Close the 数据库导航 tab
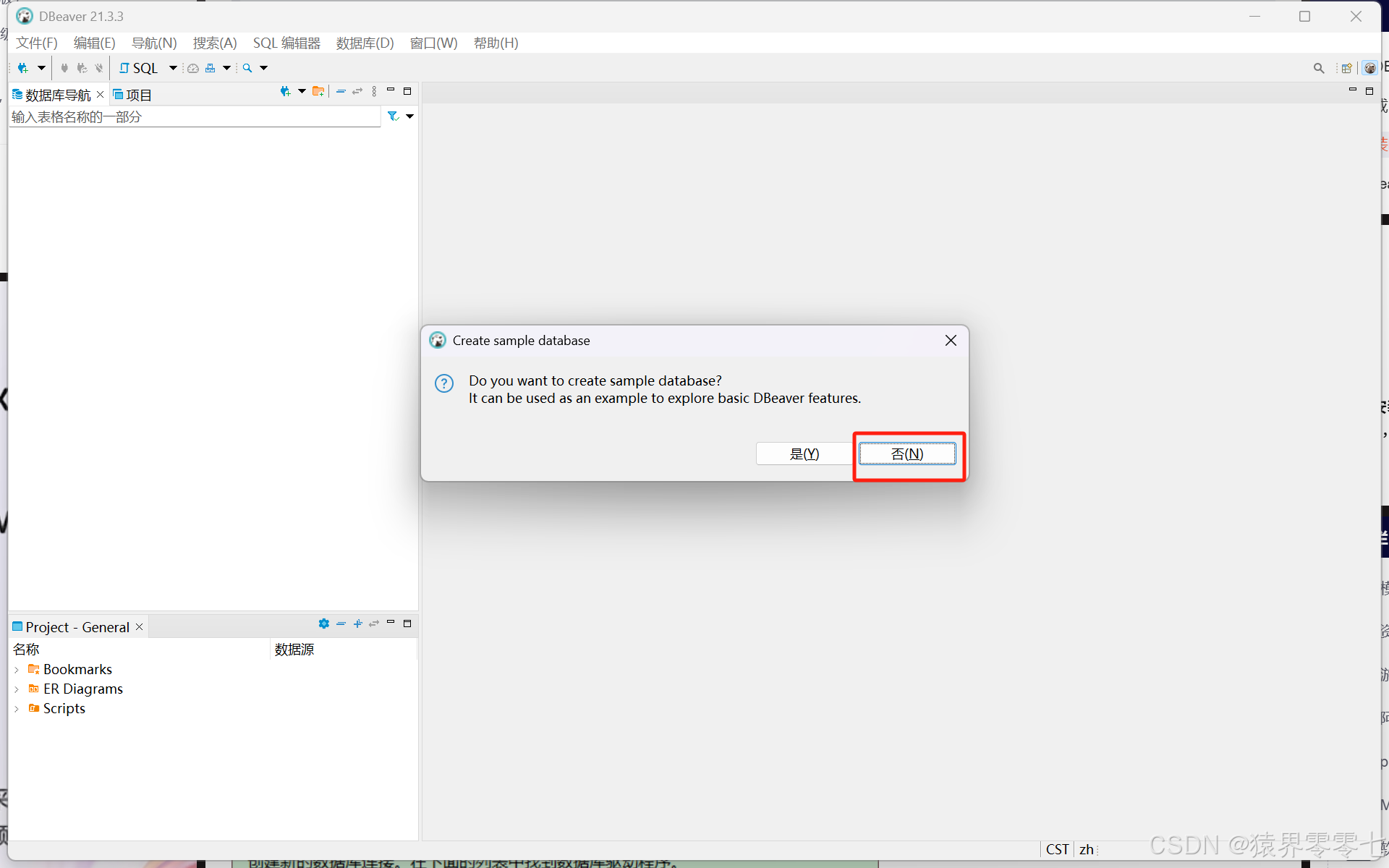Image resolution: width=1389 pixels, height=868 pixels. tap(101, 95)
